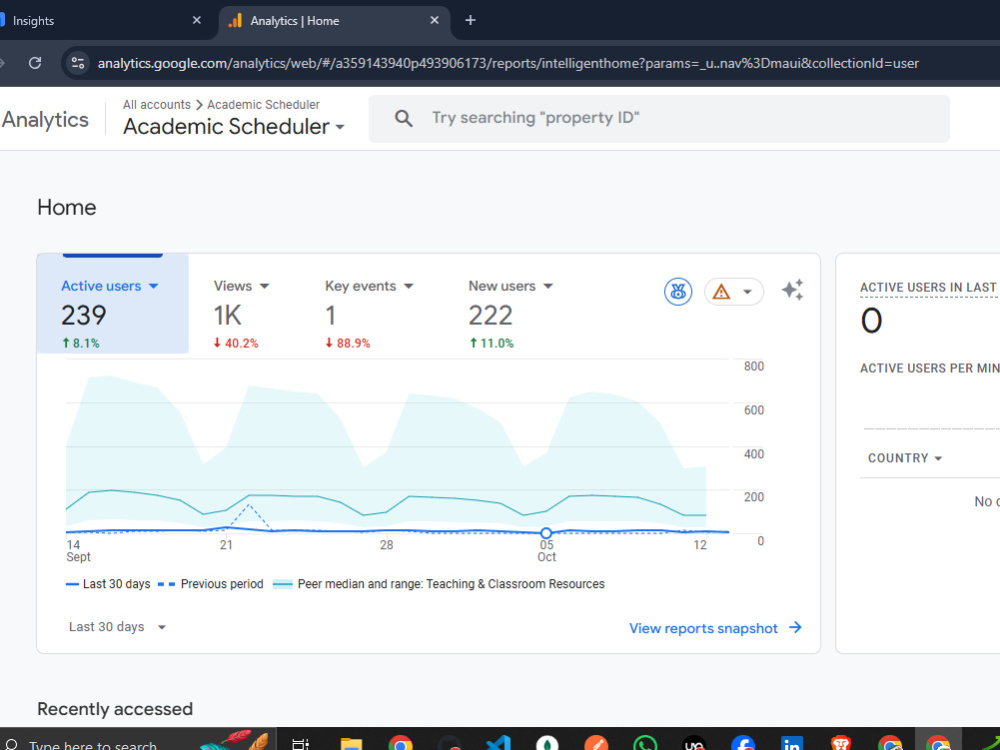Focus the 'Try searching property ID' field
This screenshot has width=1000, height=750.
(x=659, y=119)
